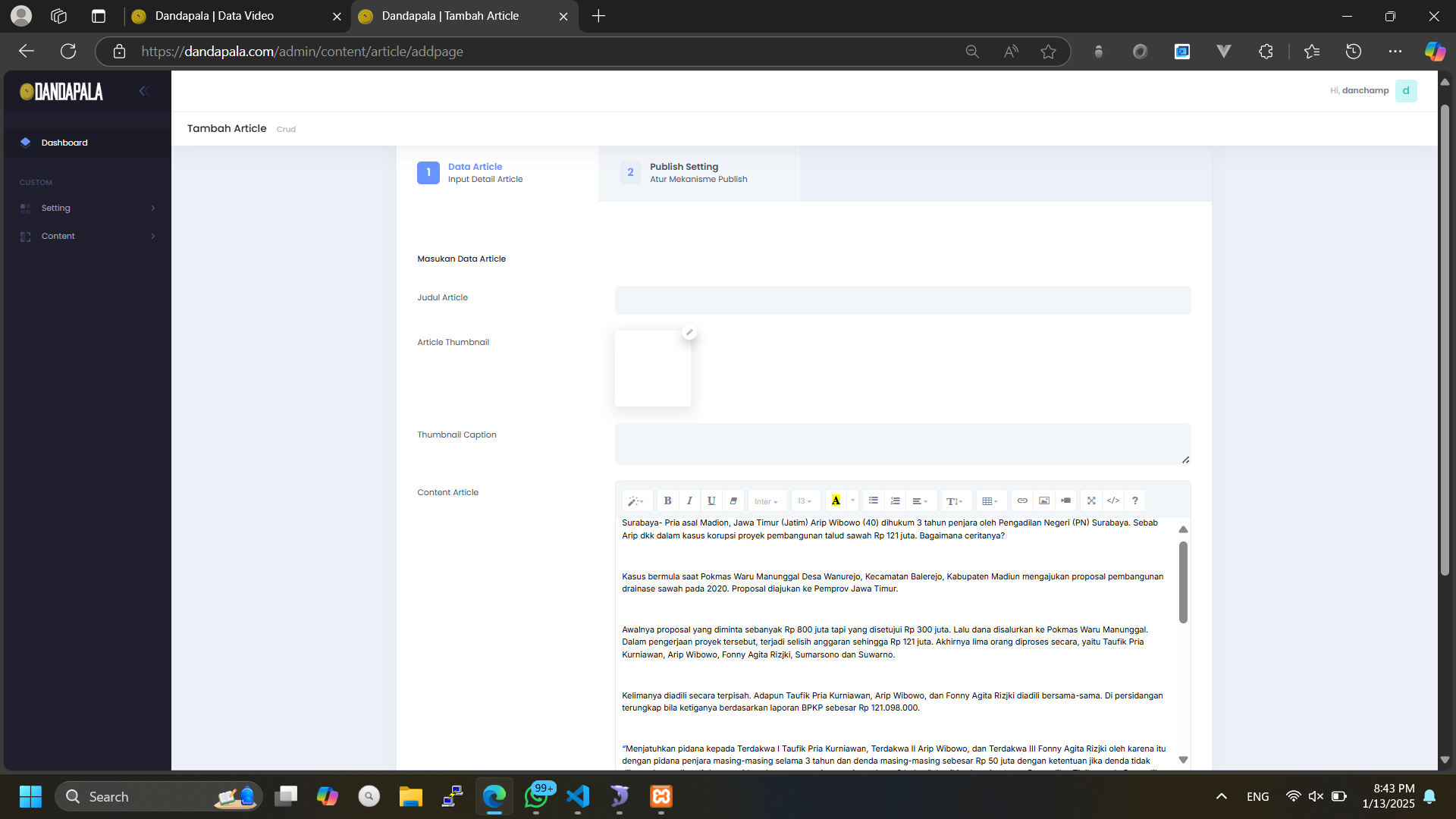Click the Article Thumbnail image box

pos(653,369)
